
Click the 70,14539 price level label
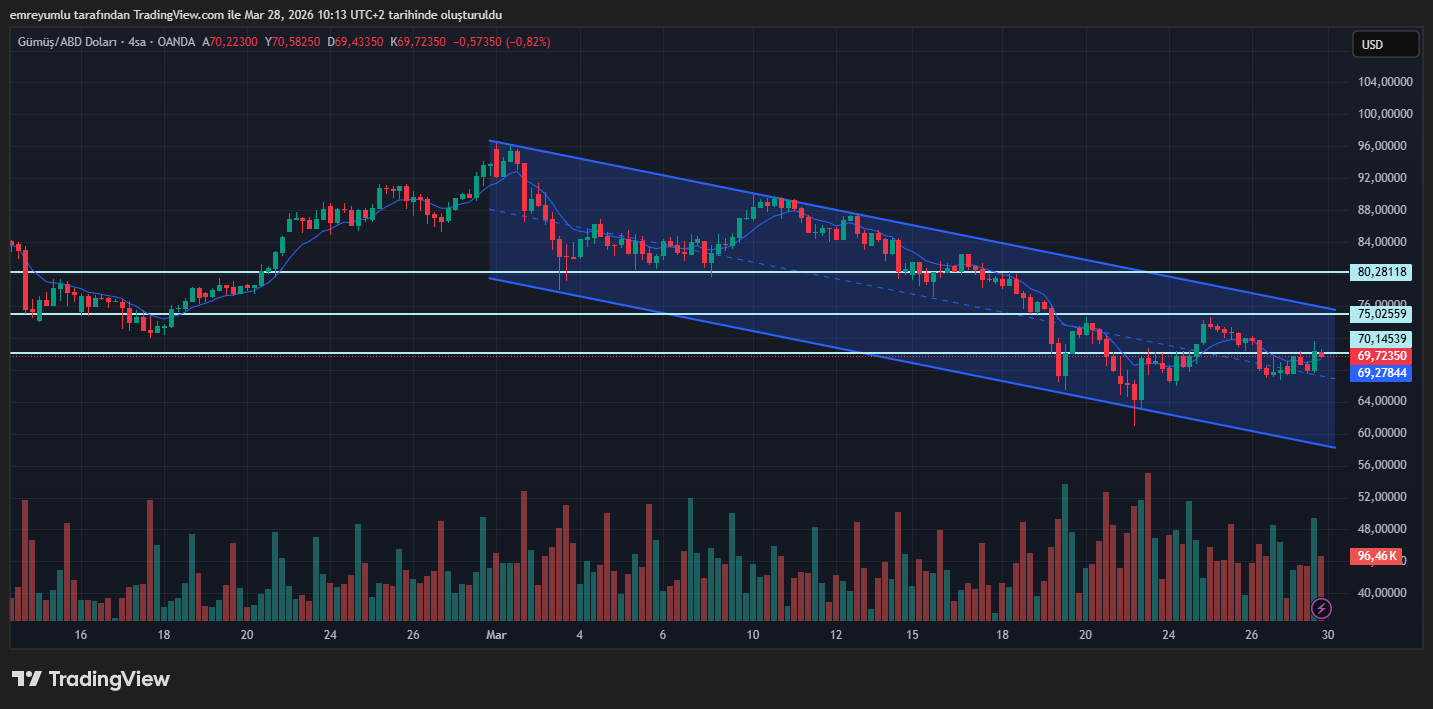(1382, 339)
